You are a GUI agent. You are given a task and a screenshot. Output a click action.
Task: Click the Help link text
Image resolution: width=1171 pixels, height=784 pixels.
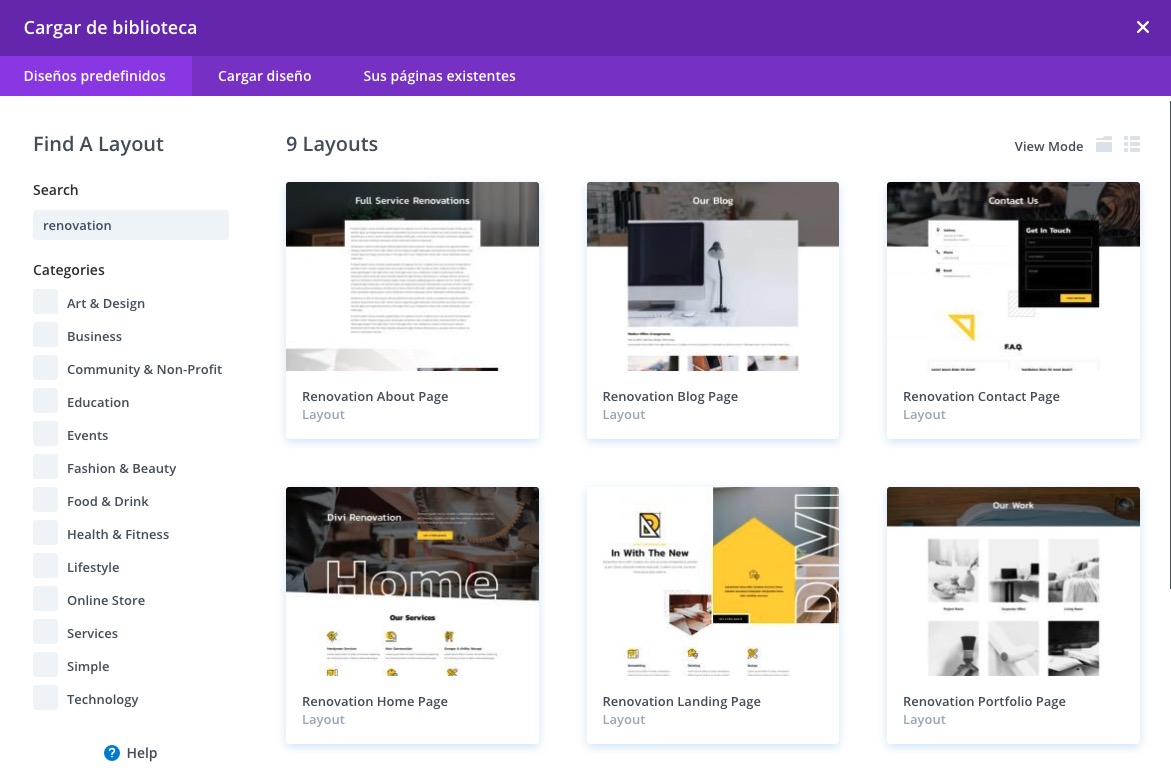[142, 753]
